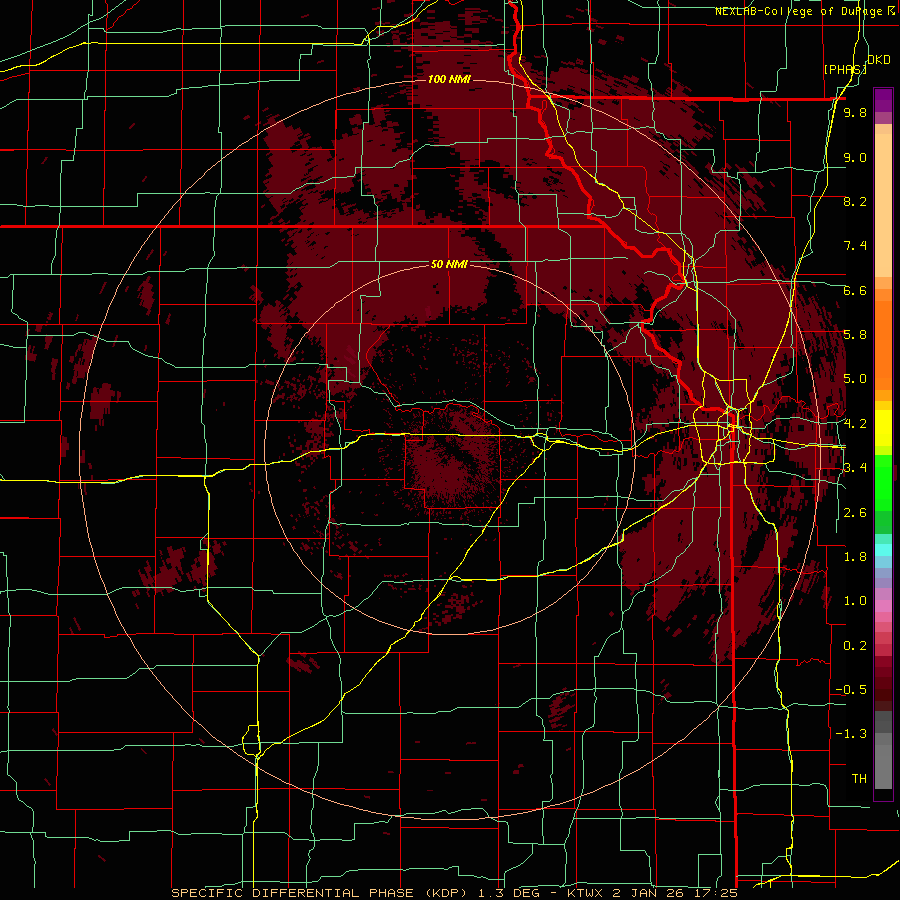Click the 8.2 scale value

pyautogui.click(x=855, y=201)
